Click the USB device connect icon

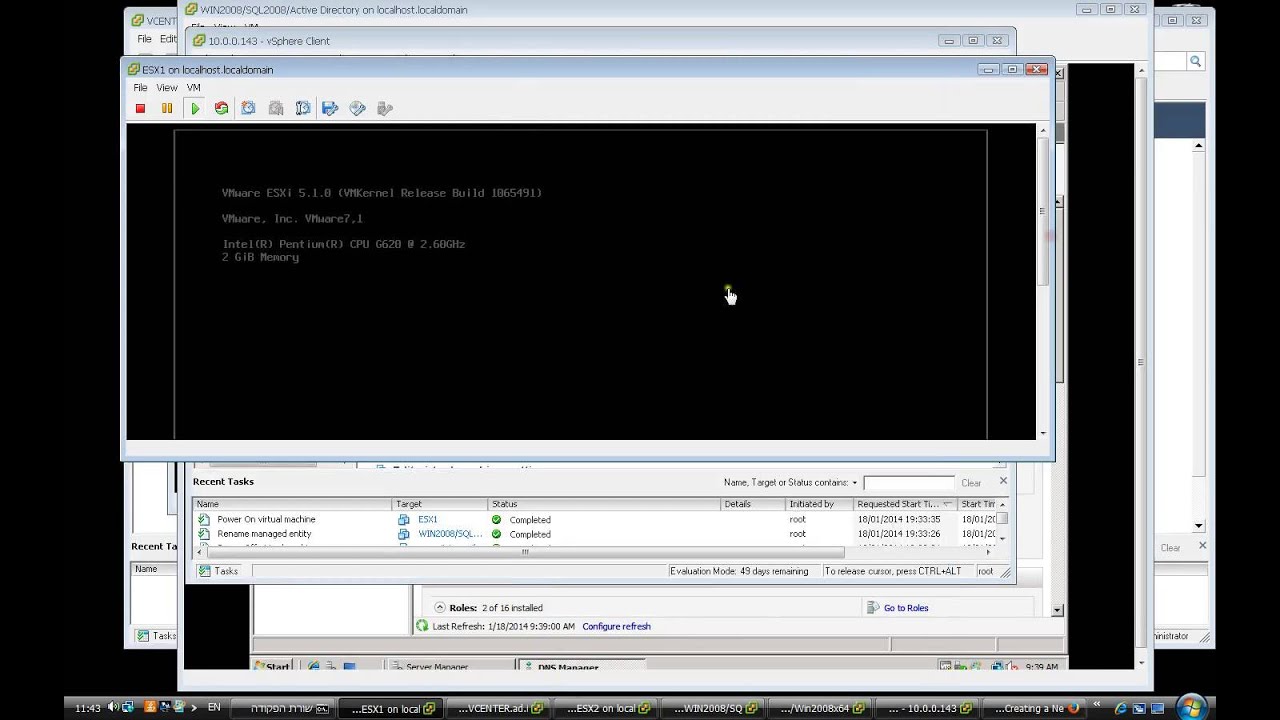point(384,108)
